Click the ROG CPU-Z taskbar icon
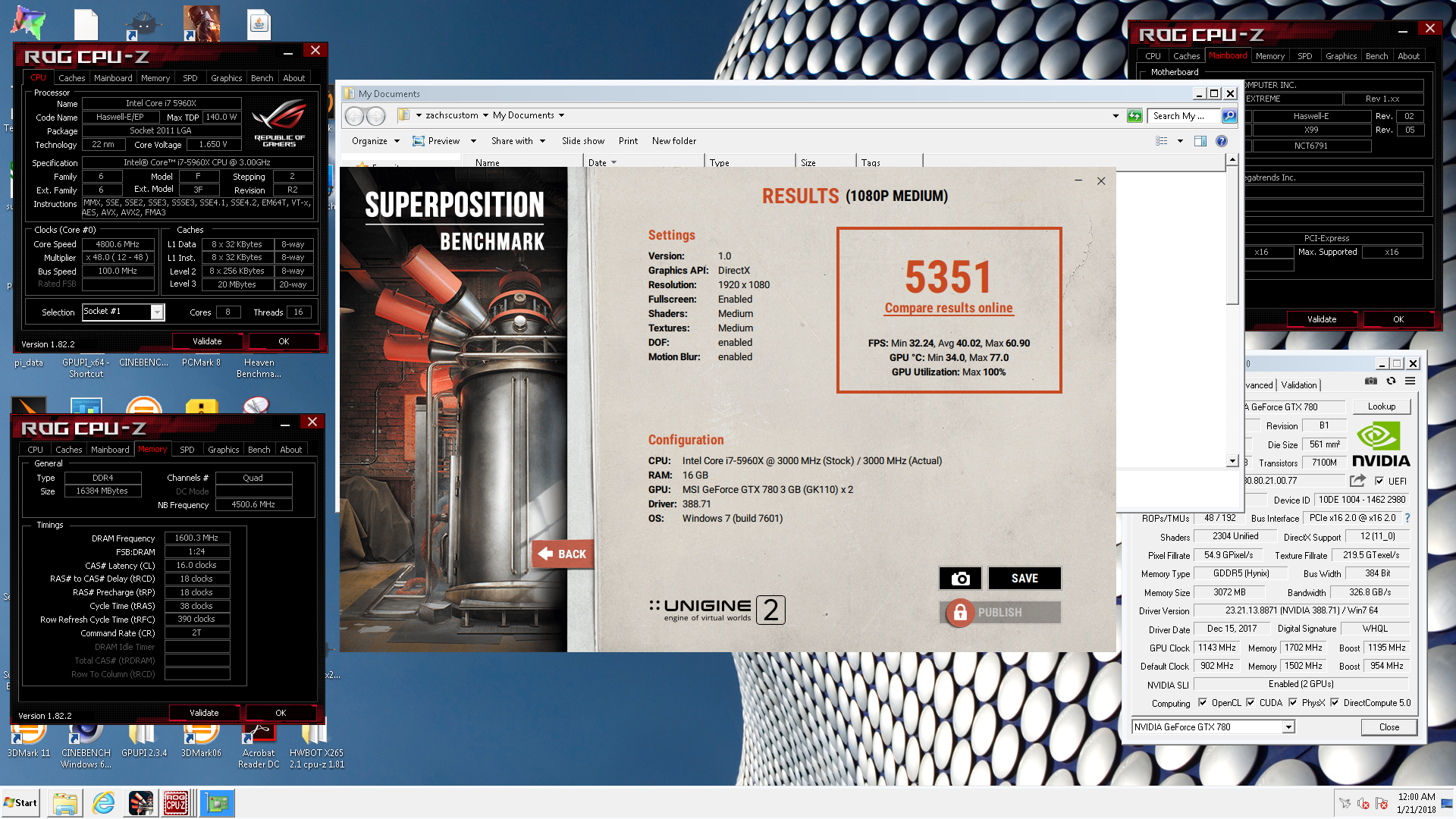The width and height of the screenshot is (1456, 819). click(x=176, y=803)
